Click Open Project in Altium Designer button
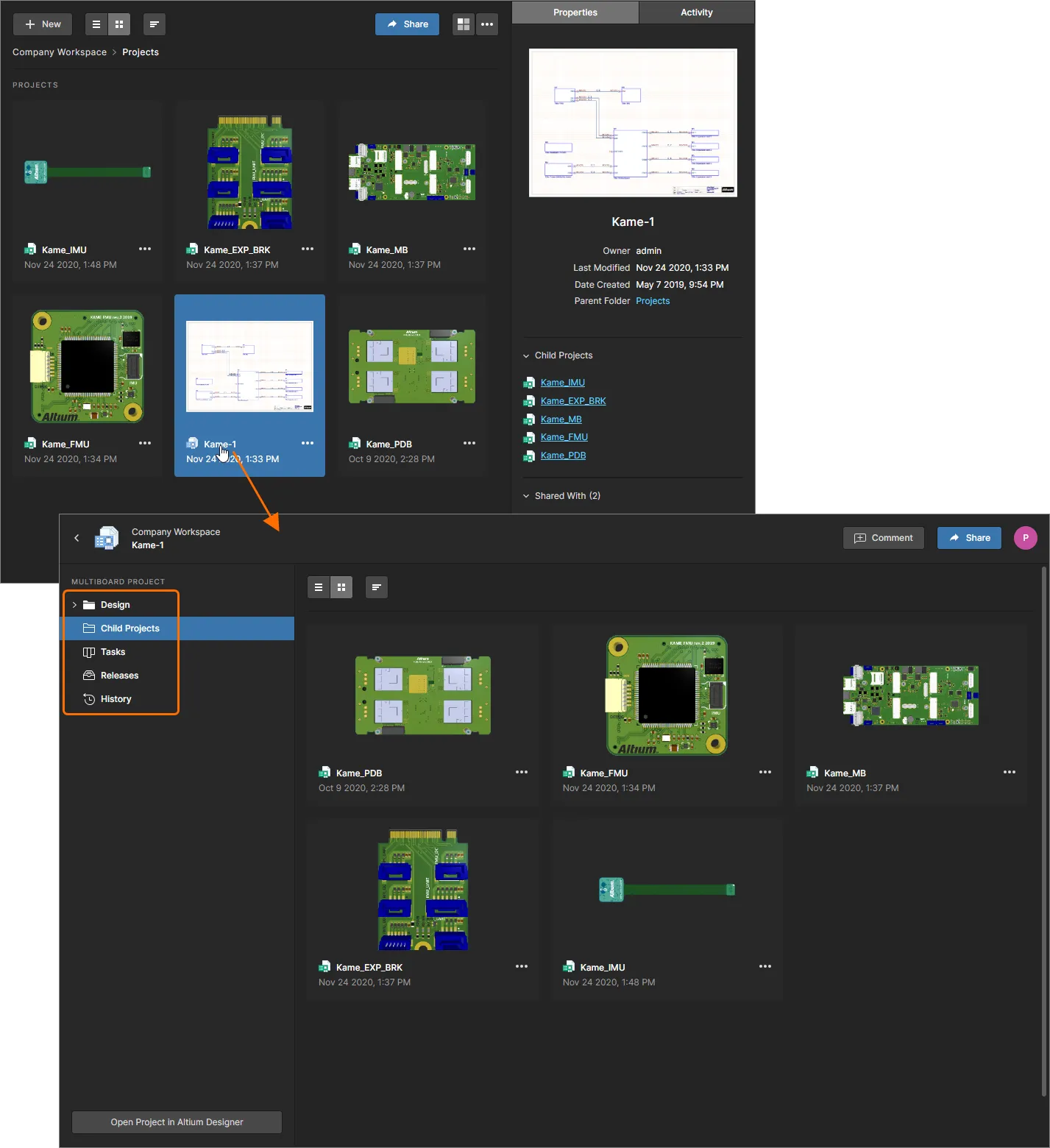 (x=177, y=1122)
